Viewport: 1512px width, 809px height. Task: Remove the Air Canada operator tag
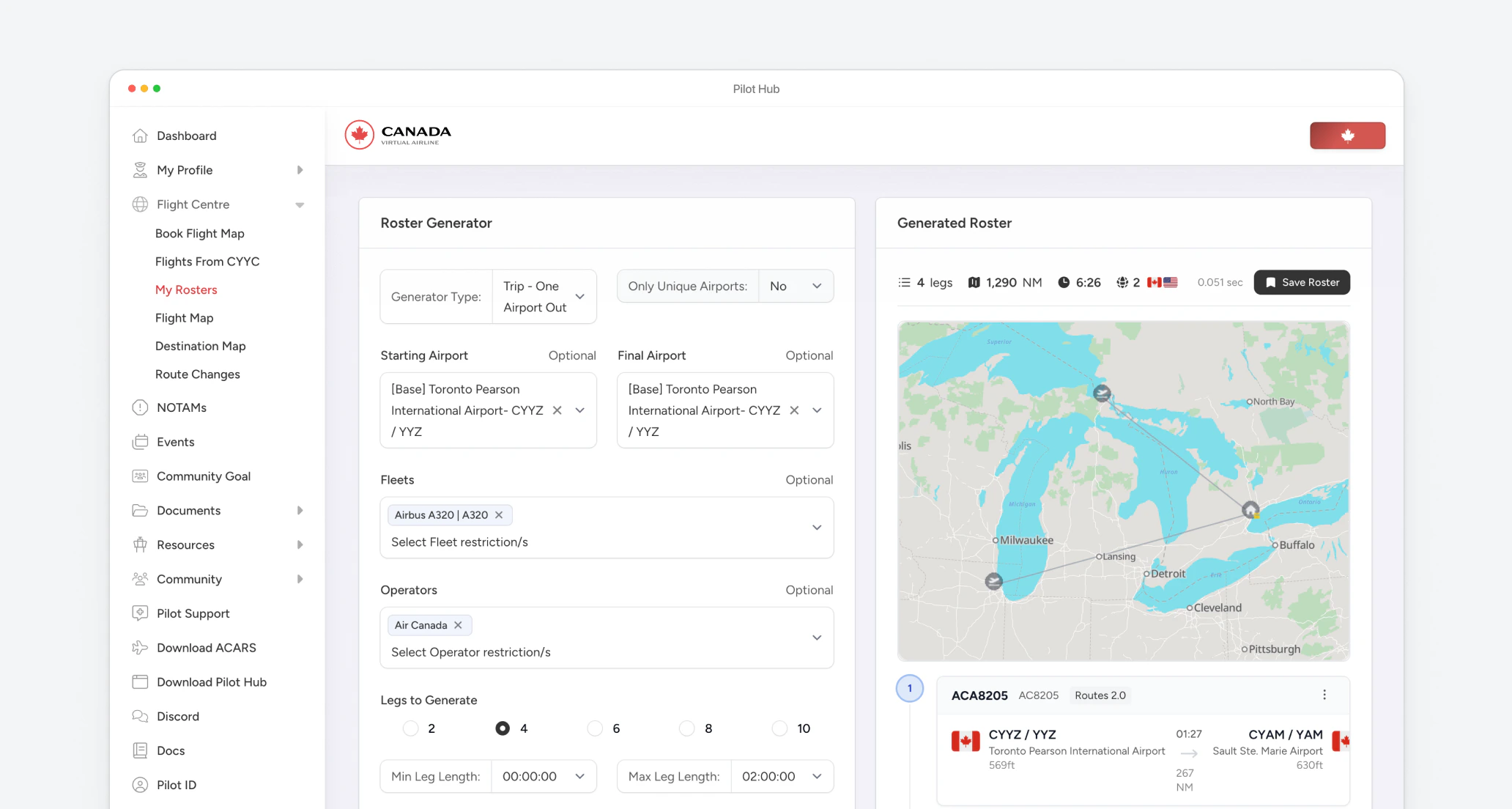coord(458,625)
